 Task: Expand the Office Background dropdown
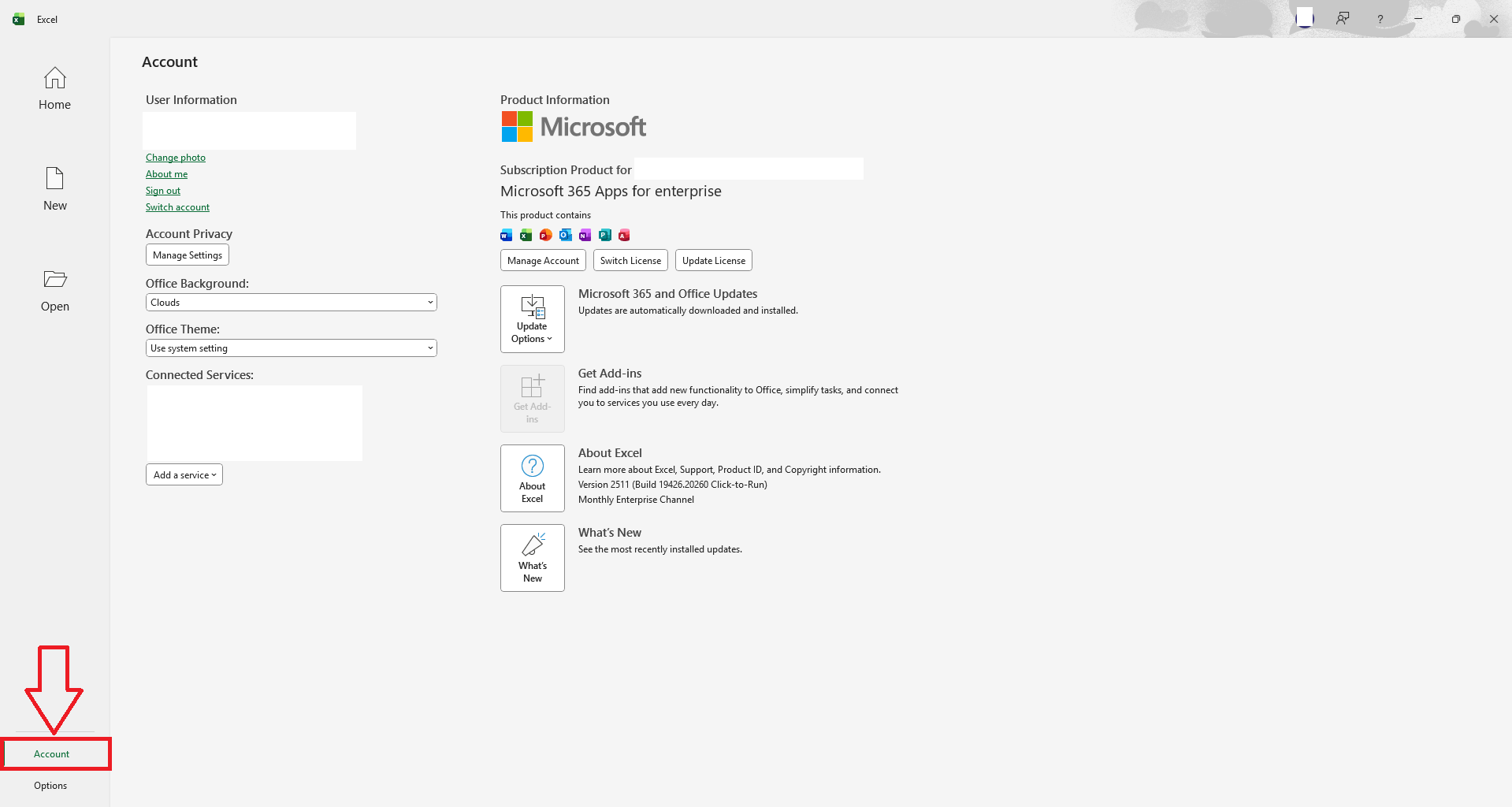click(292, 303)
